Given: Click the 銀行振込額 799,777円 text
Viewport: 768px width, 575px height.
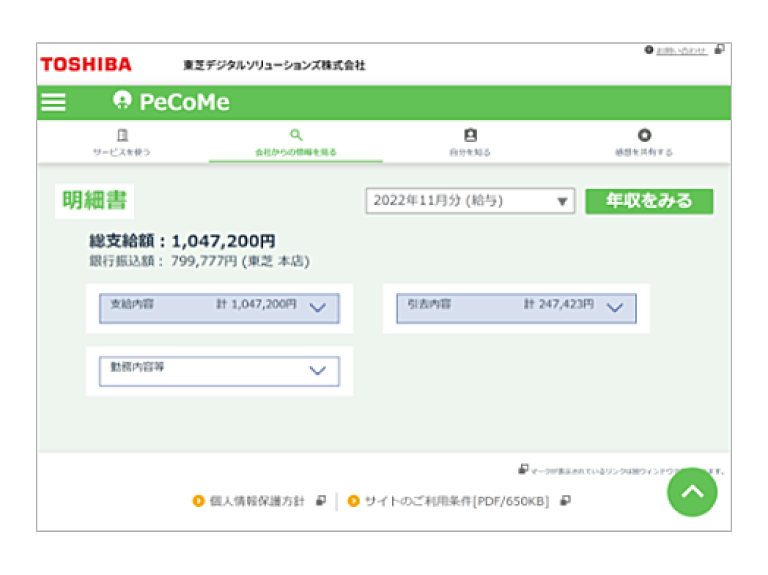Looking at the screenshot, I should coord(199,261).
